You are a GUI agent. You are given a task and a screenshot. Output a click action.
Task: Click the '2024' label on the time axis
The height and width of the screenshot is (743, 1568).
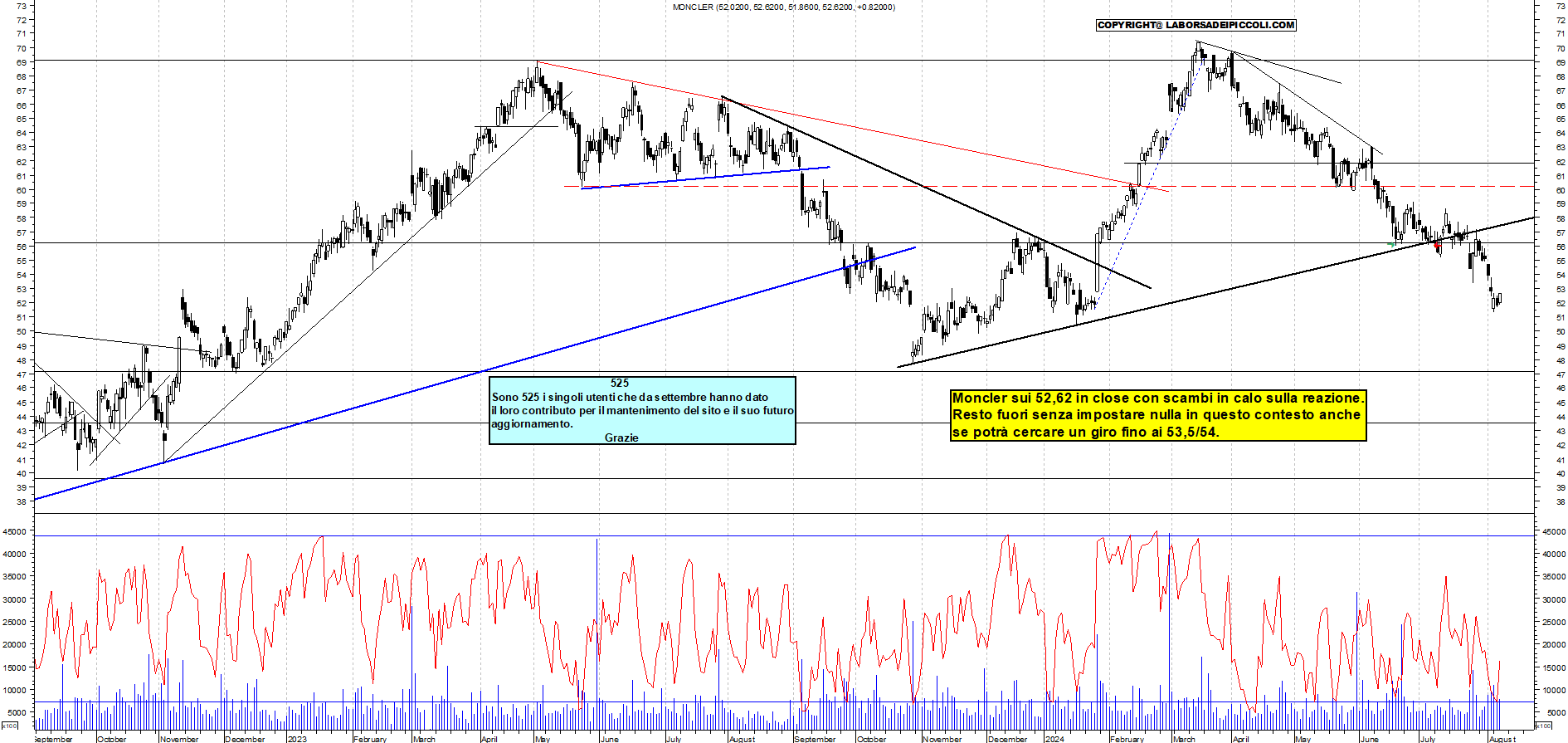[1054, 739]
